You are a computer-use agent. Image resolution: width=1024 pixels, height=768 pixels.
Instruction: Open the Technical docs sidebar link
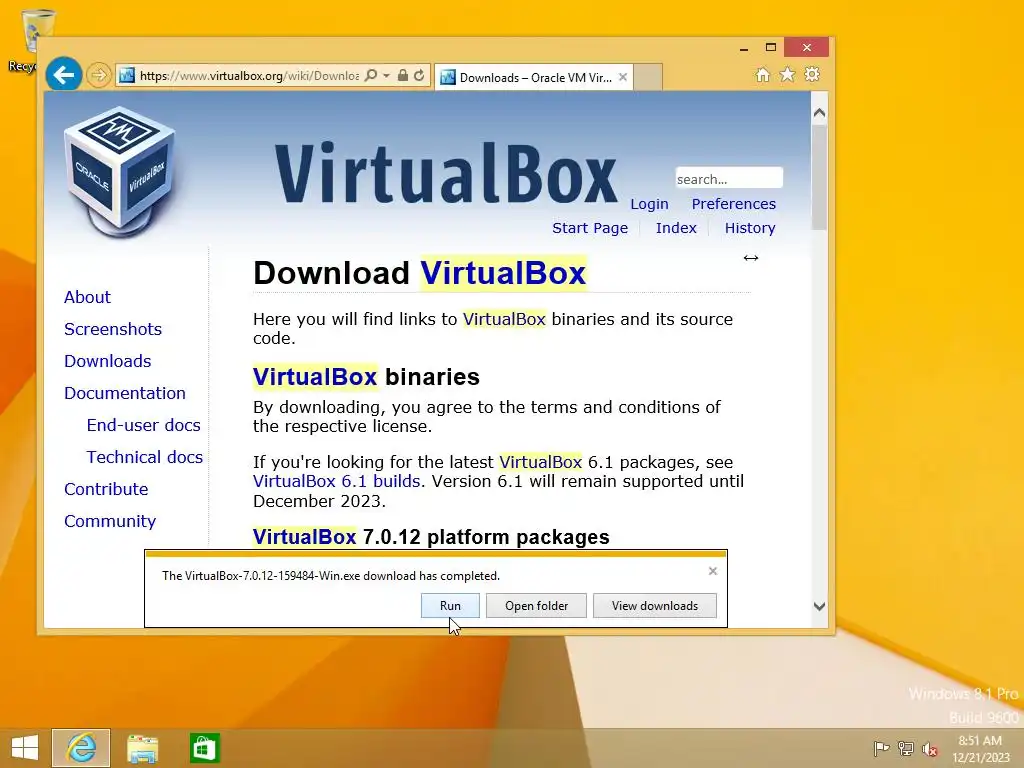145,457
